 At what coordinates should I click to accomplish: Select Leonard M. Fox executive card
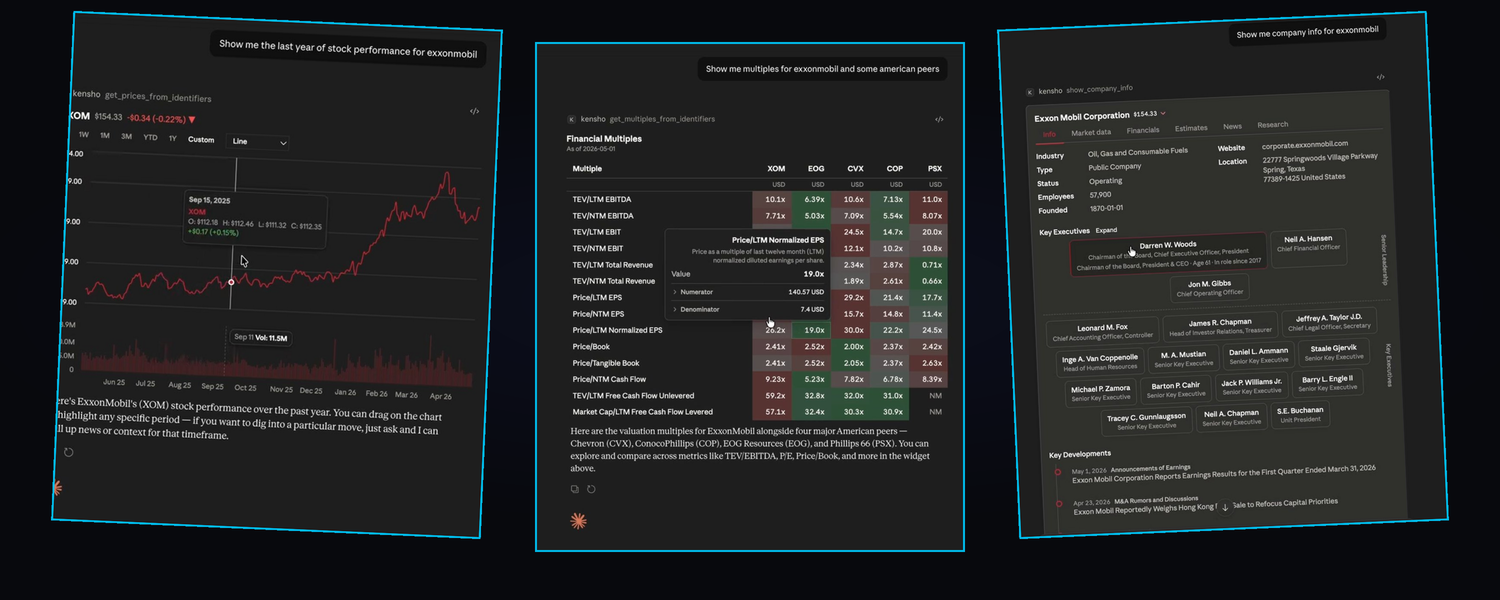1103,332
